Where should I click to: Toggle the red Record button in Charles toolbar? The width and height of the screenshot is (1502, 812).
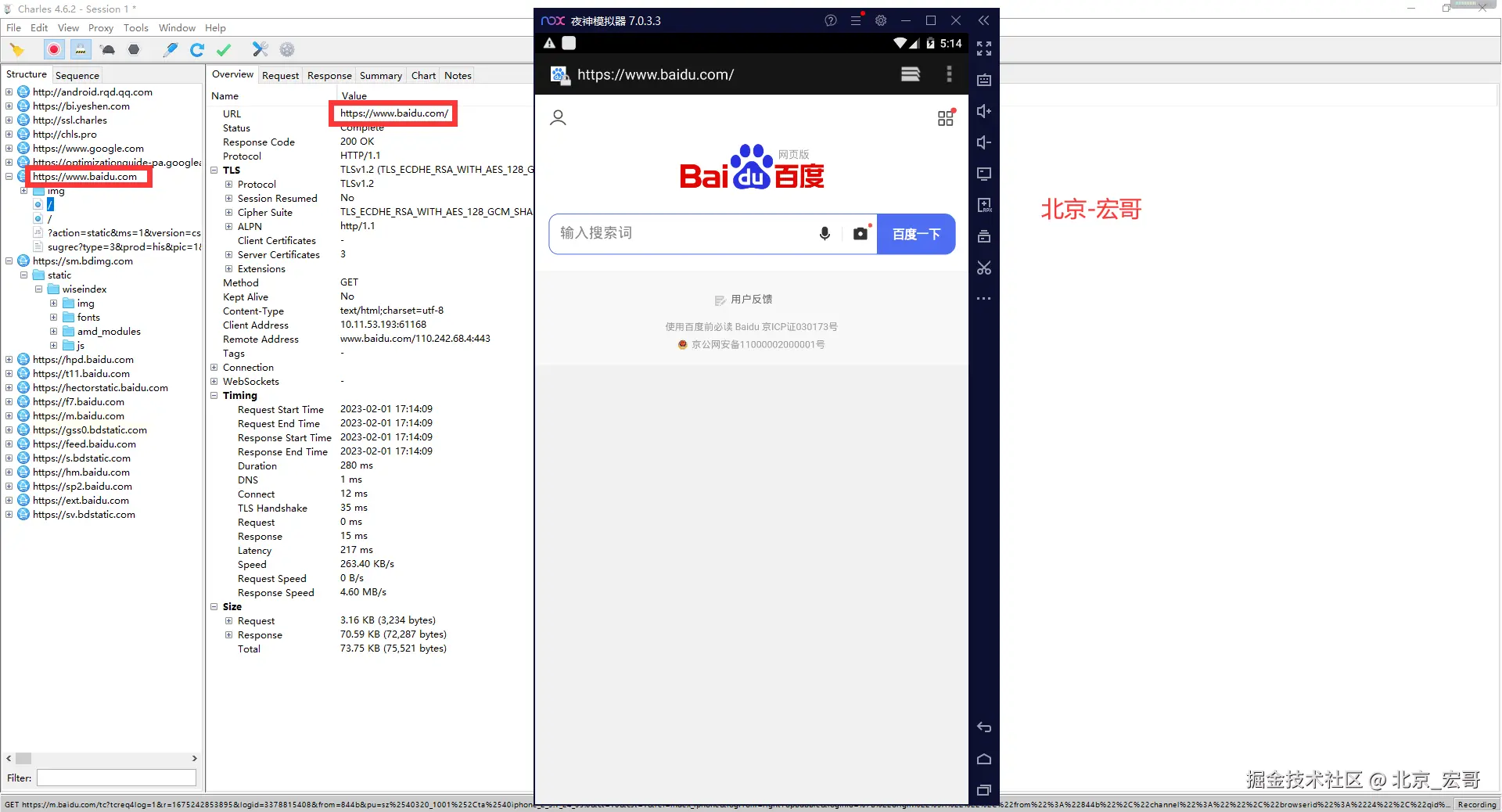[x=54, y=50]
